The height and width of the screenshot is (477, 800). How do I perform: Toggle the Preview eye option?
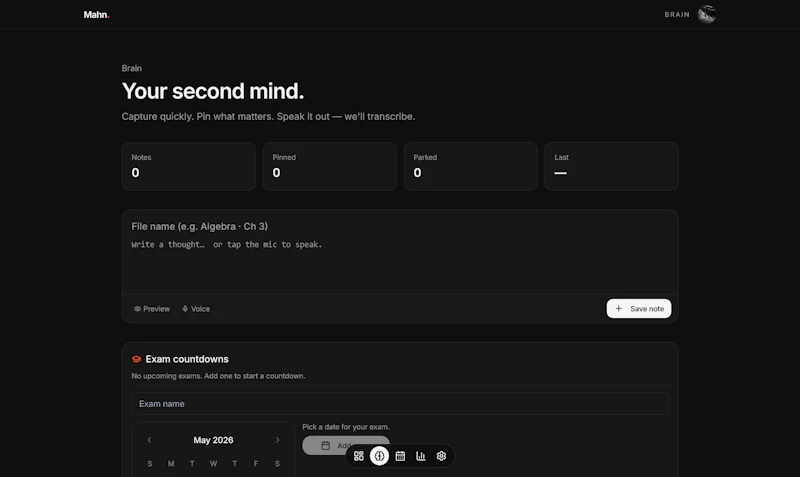pyautogui.click(x=152, y=309)
